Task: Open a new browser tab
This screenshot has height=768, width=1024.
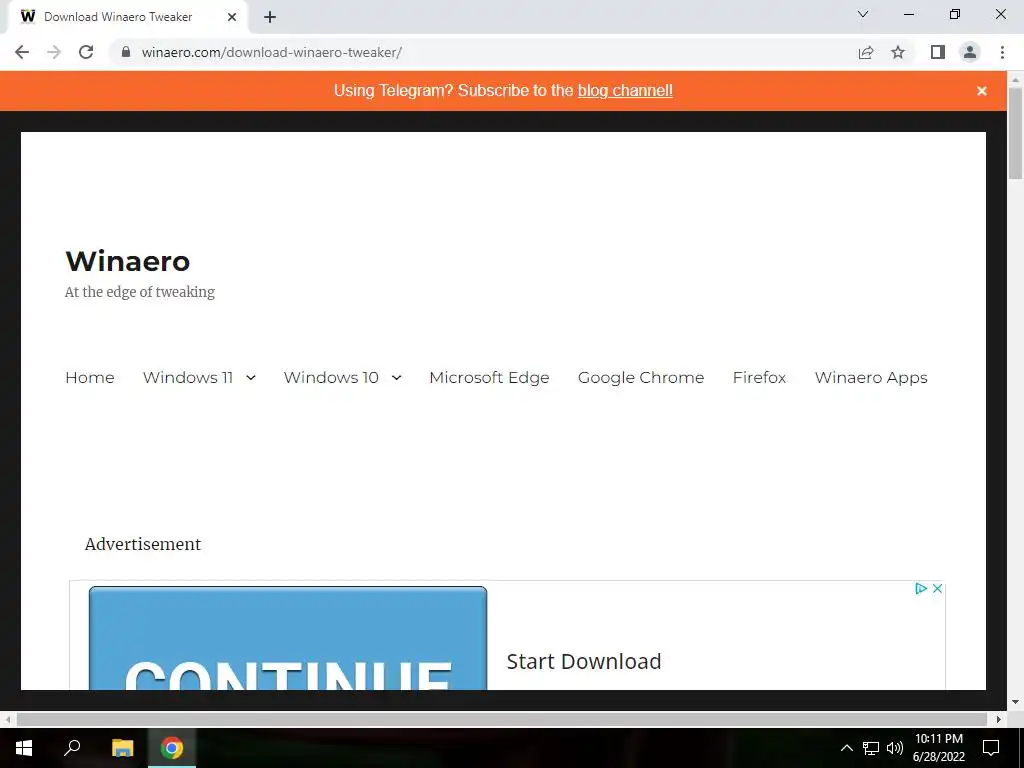Action: point(270,17)
